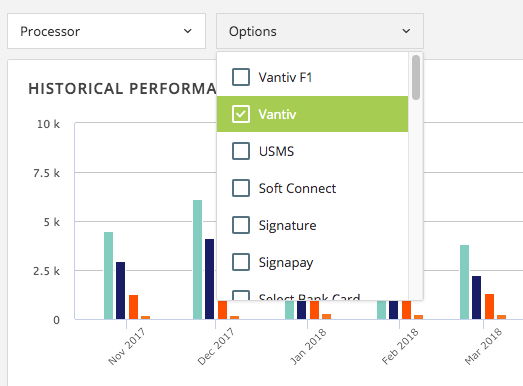Image resolution: width=523 pixels, height=386 pixels.
Task: Click the navy bar for Nov 2017
Action: click(120, 291)
